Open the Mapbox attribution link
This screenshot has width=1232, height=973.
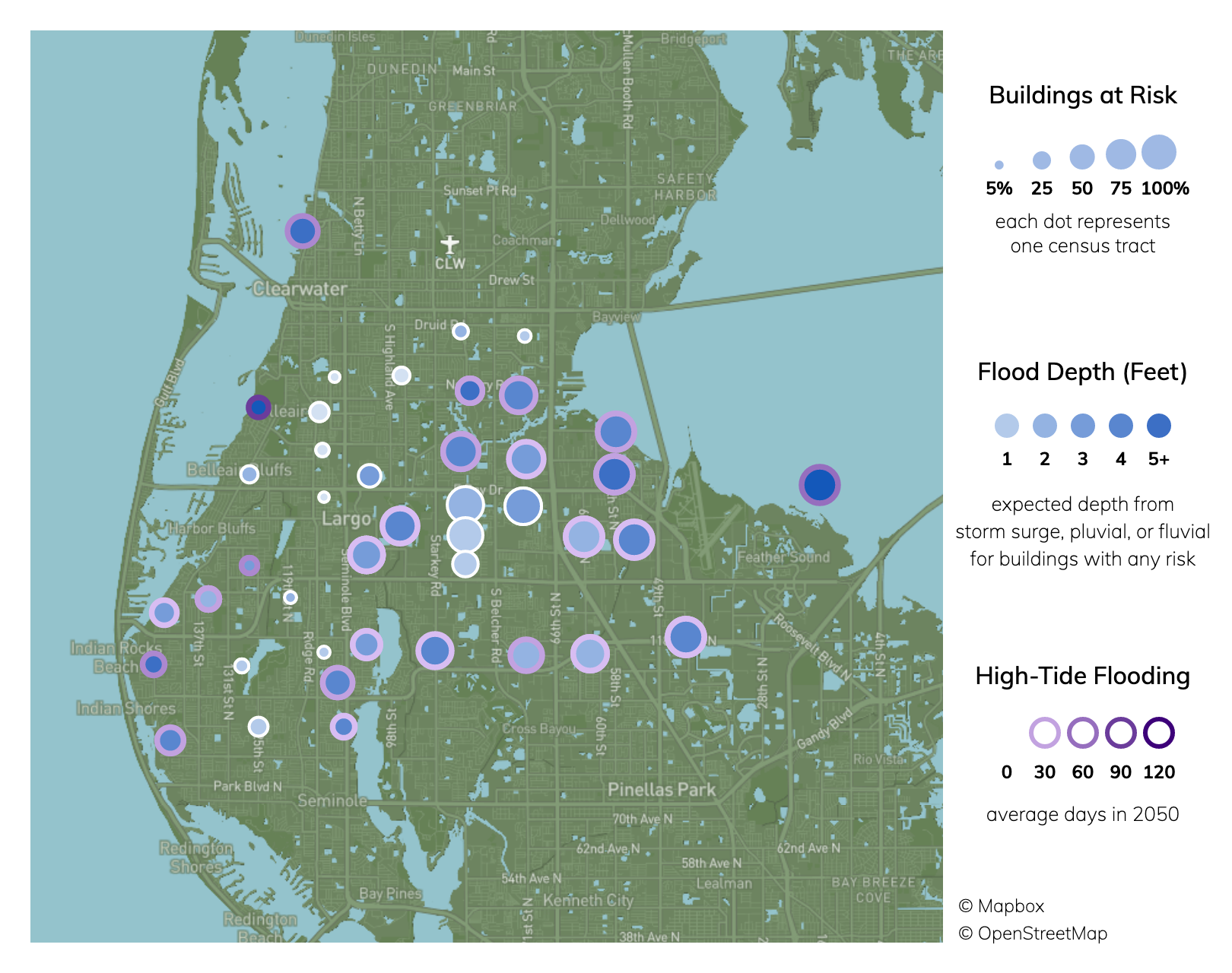(x=1002, y=906)
